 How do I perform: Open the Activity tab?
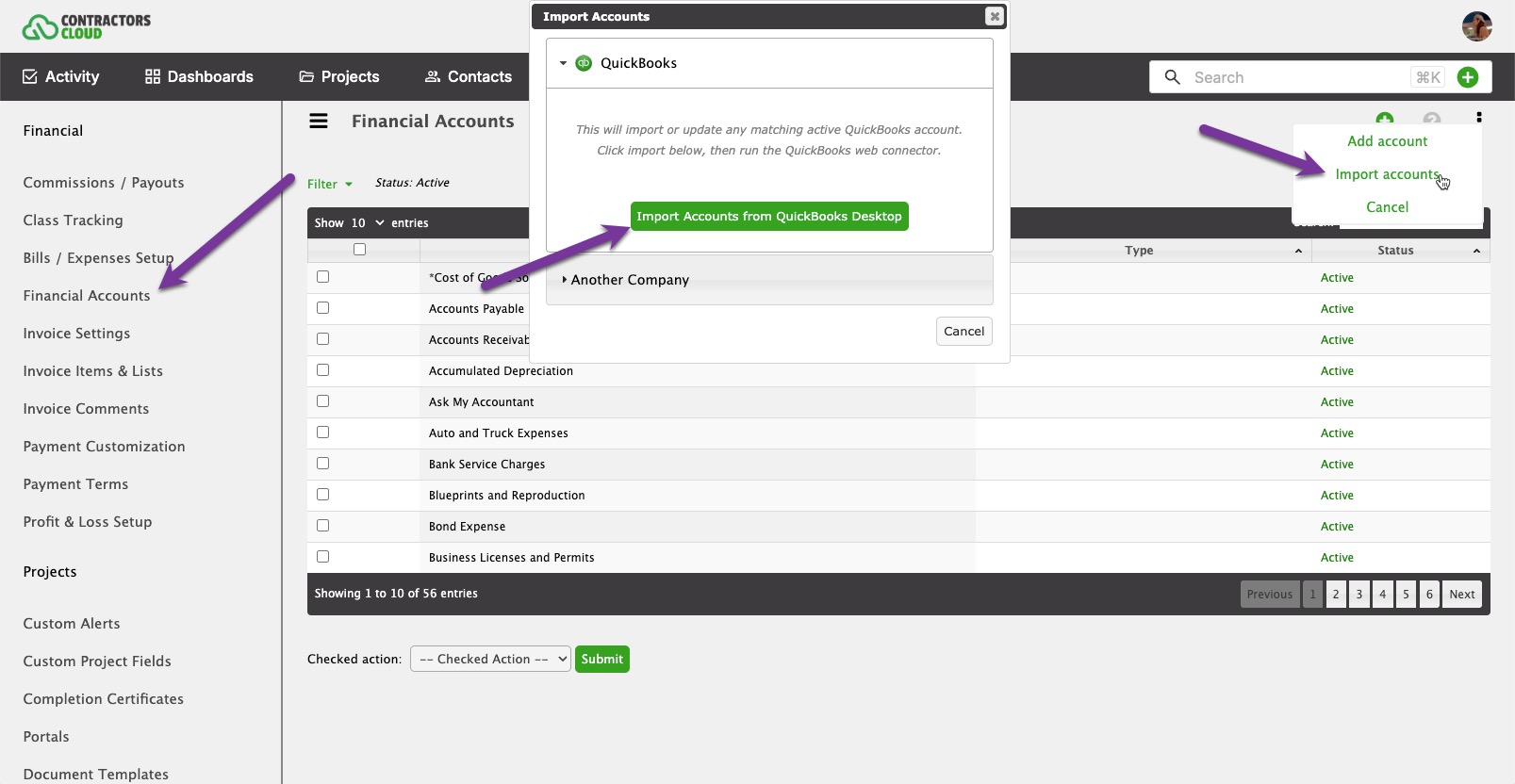(x=61, y=76)
